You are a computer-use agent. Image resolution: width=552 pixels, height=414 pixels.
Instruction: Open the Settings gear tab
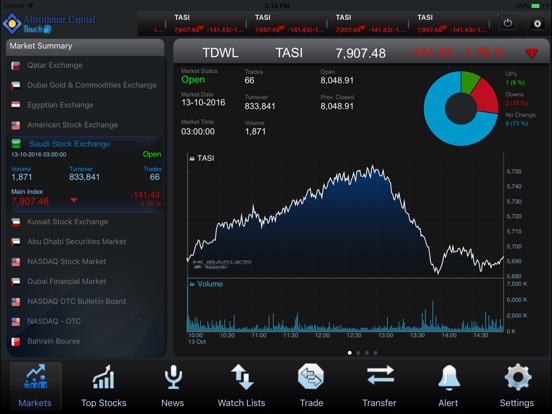[x=517, y=386]
